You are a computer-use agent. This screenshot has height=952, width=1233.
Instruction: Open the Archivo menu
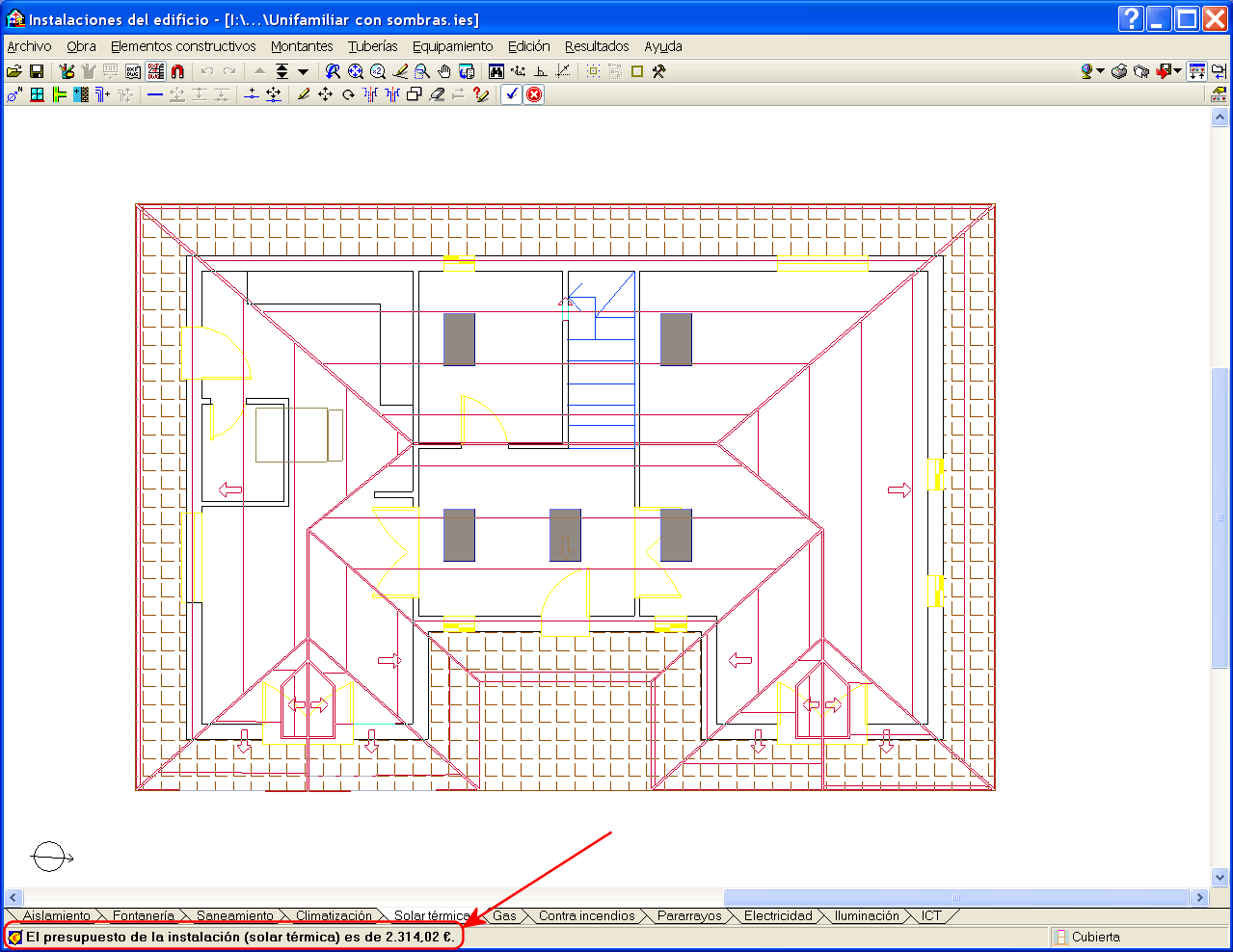[x=29, y=46]
